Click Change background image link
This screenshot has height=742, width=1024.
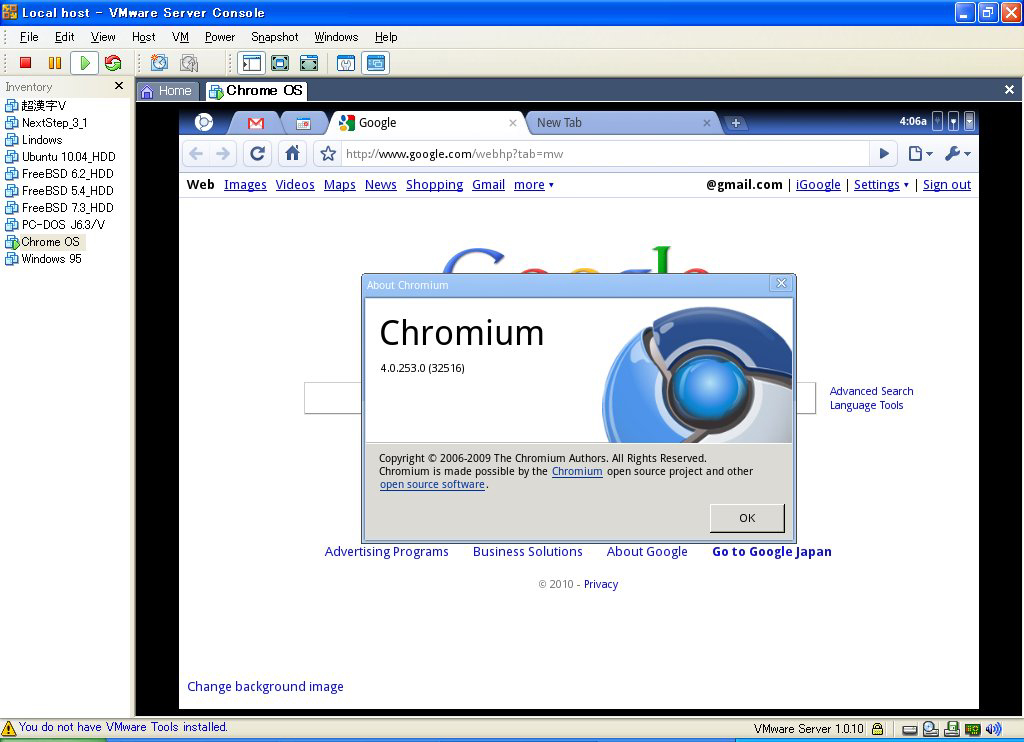tap(265, 686)
